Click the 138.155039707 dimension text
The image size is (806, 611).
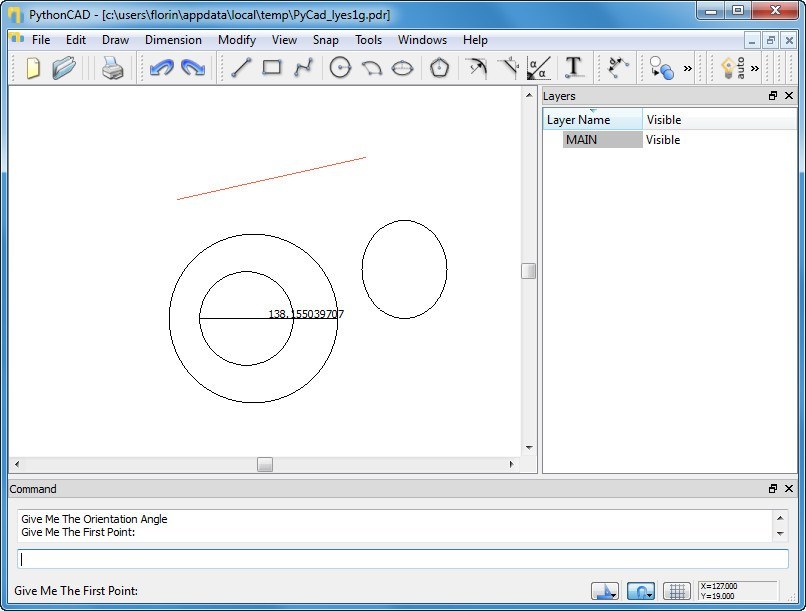point(306,313)
